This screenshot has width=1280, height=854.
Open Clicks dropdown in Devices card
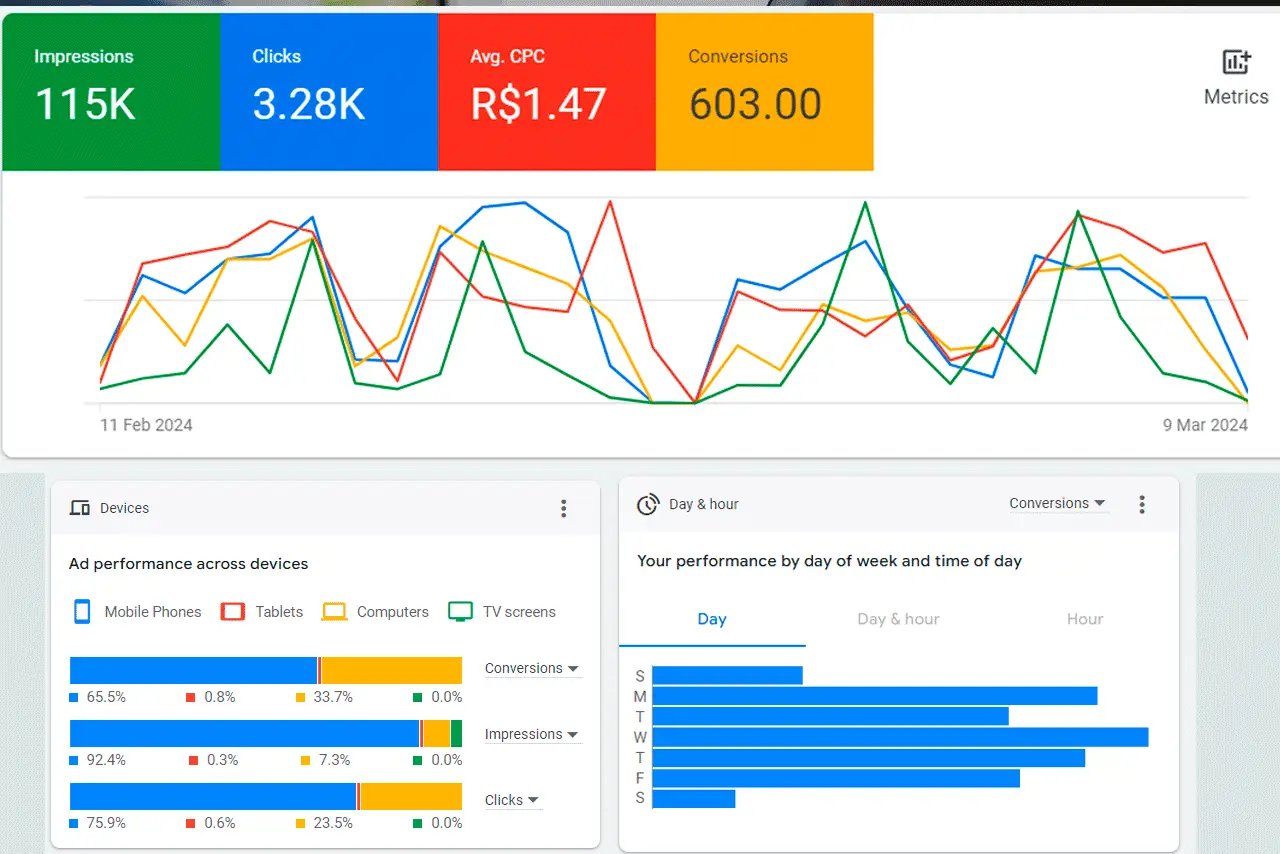pyautogui.click(x=513, y=800)
